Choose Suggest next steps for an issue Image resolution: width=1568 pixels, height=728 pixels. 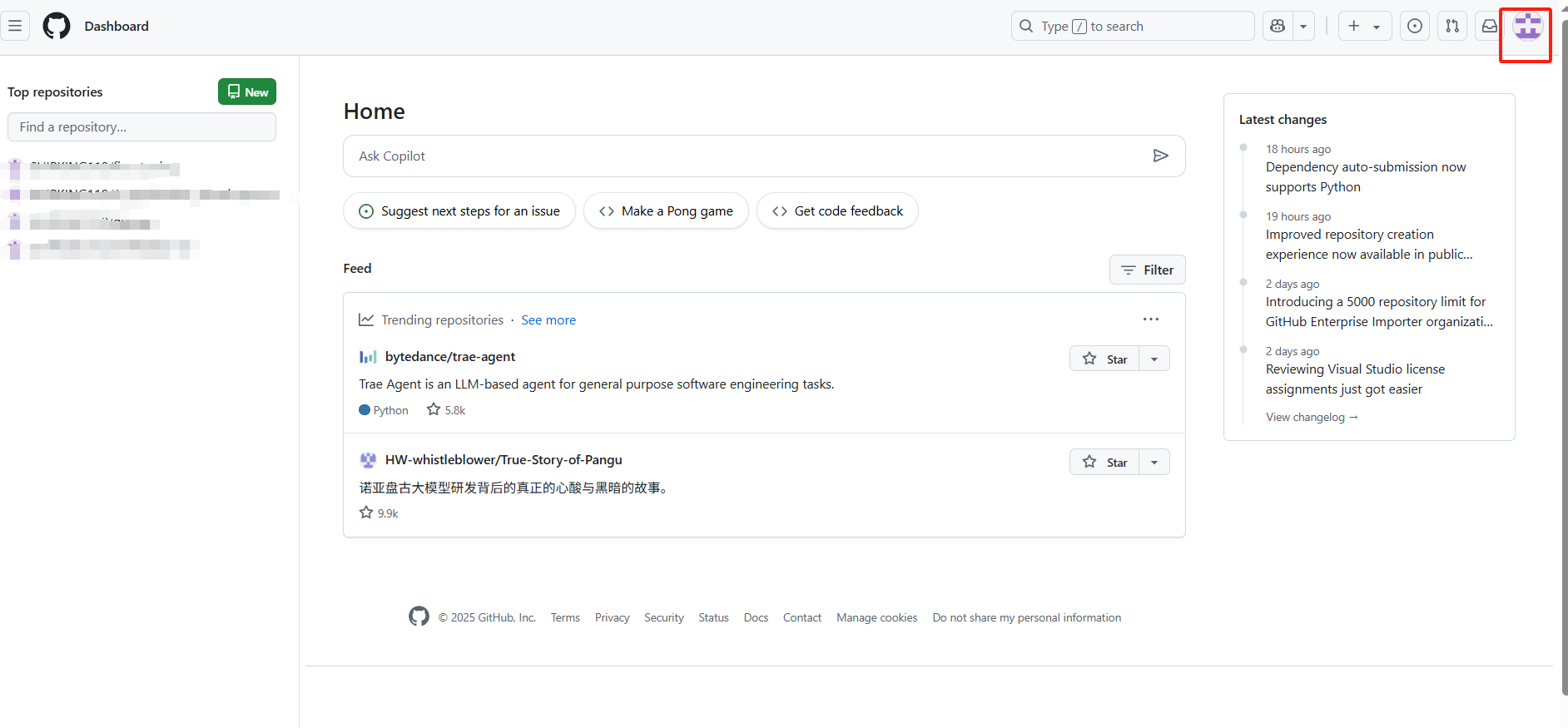[x=459, y=211]
